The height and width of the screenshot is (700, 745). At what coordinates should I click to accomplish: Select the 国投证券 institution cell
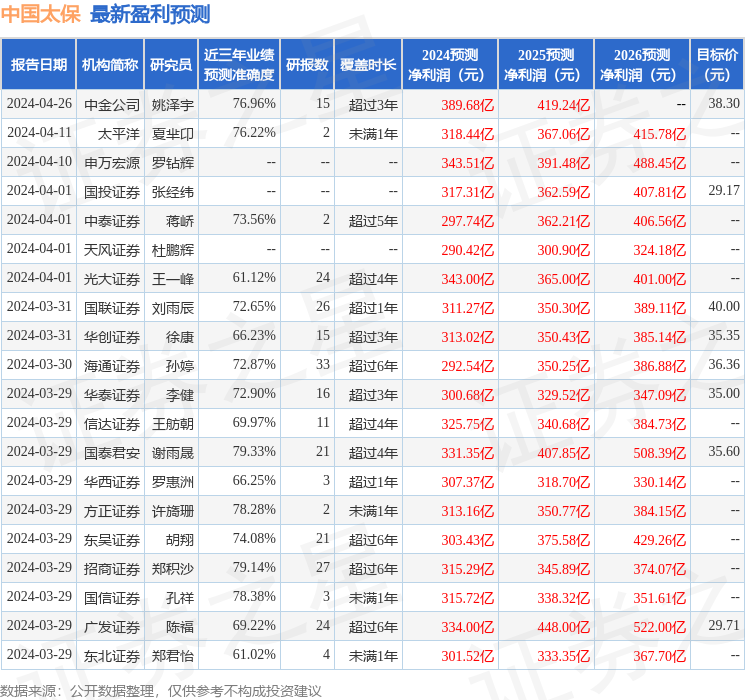click(112, 192)
